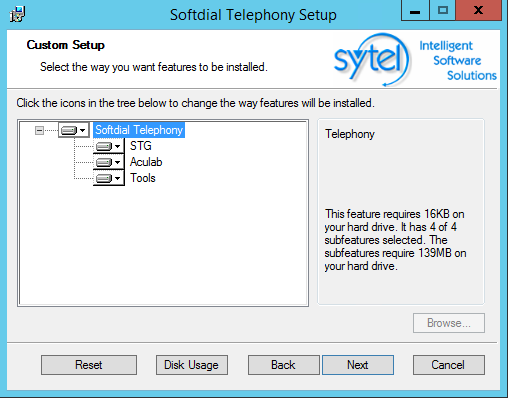Select the Tools feature label

pyautogui.click(x=143, y=178)
